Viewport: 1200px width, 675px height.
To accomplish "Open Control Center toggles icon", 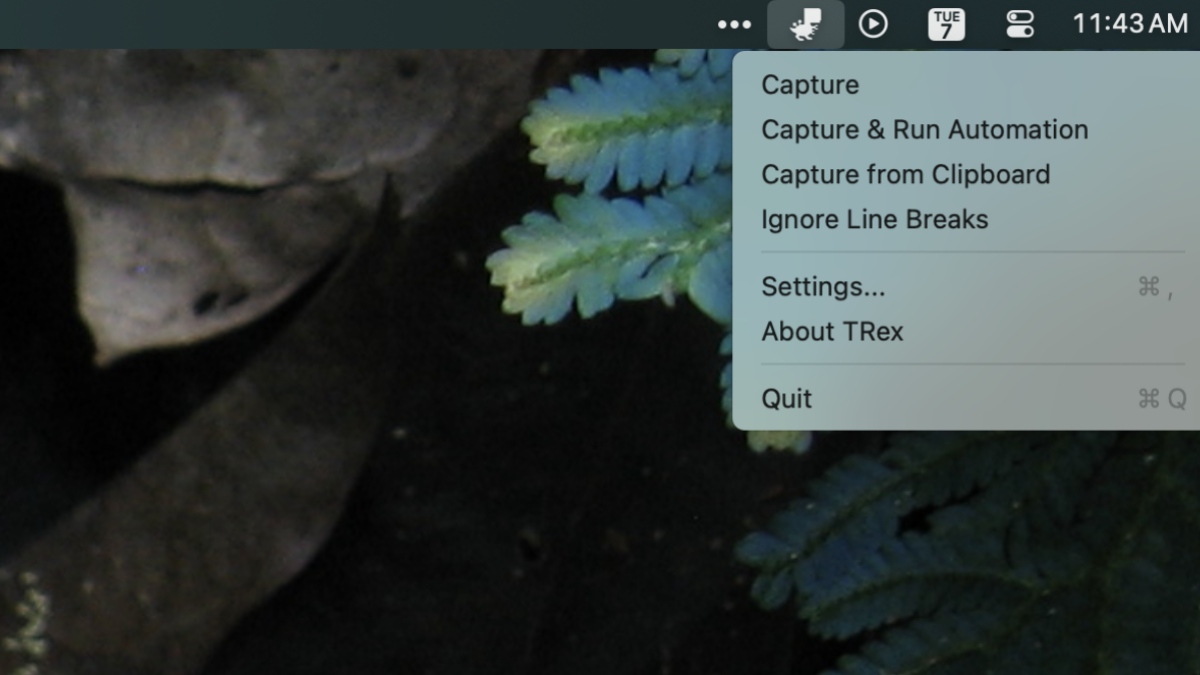I will pyautogui.click(x=1020, y=24).
